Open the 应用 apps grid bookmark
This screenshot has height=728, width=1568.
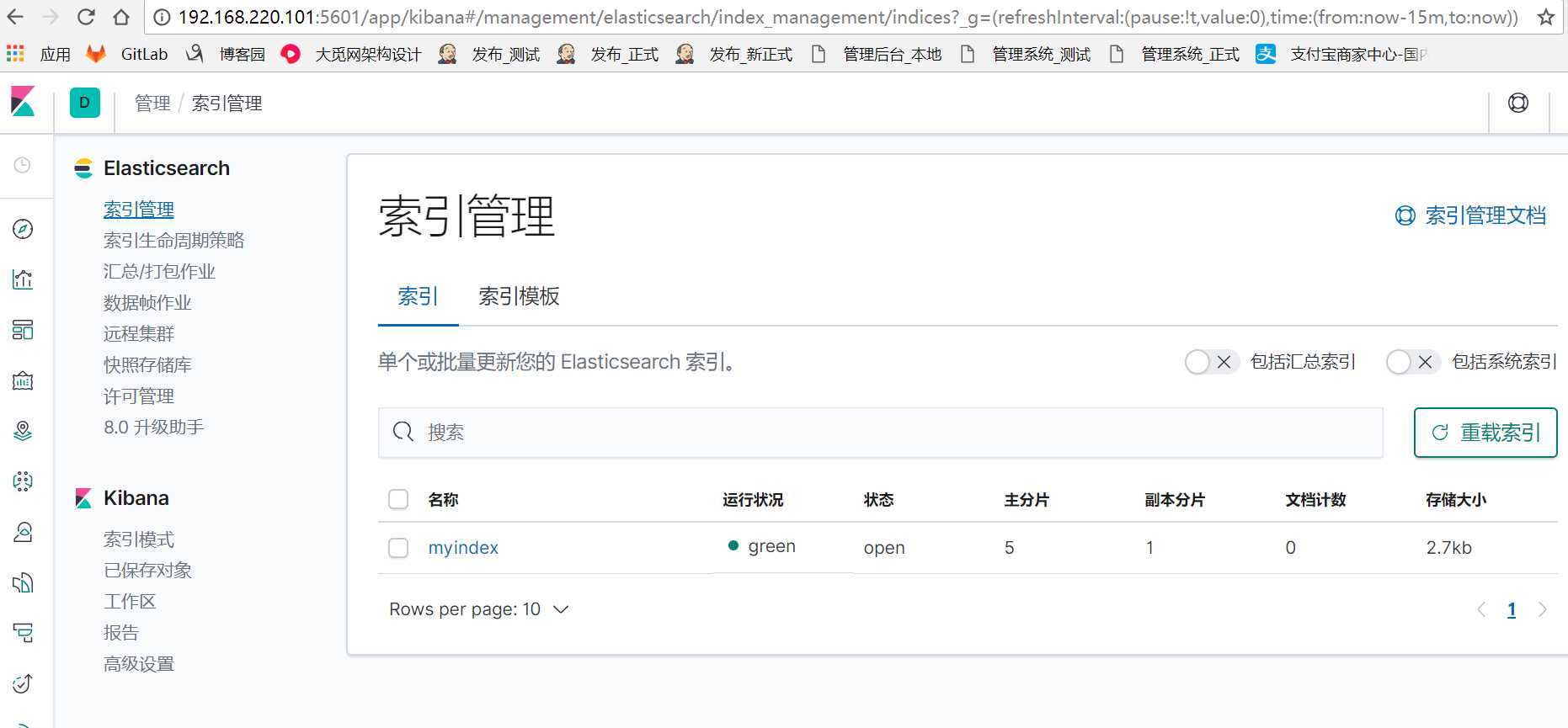(39, 54)
